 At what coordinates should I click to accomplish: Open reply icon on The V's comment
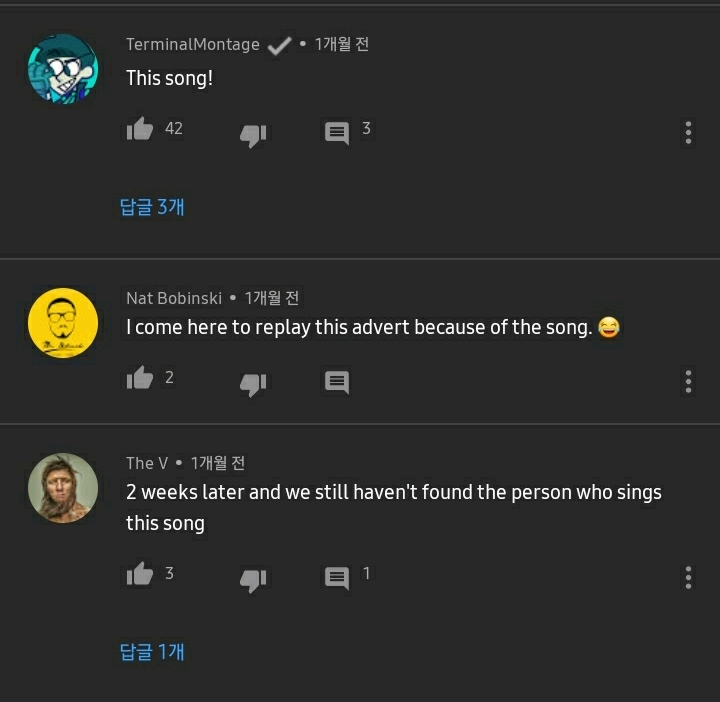coord(337,577)
